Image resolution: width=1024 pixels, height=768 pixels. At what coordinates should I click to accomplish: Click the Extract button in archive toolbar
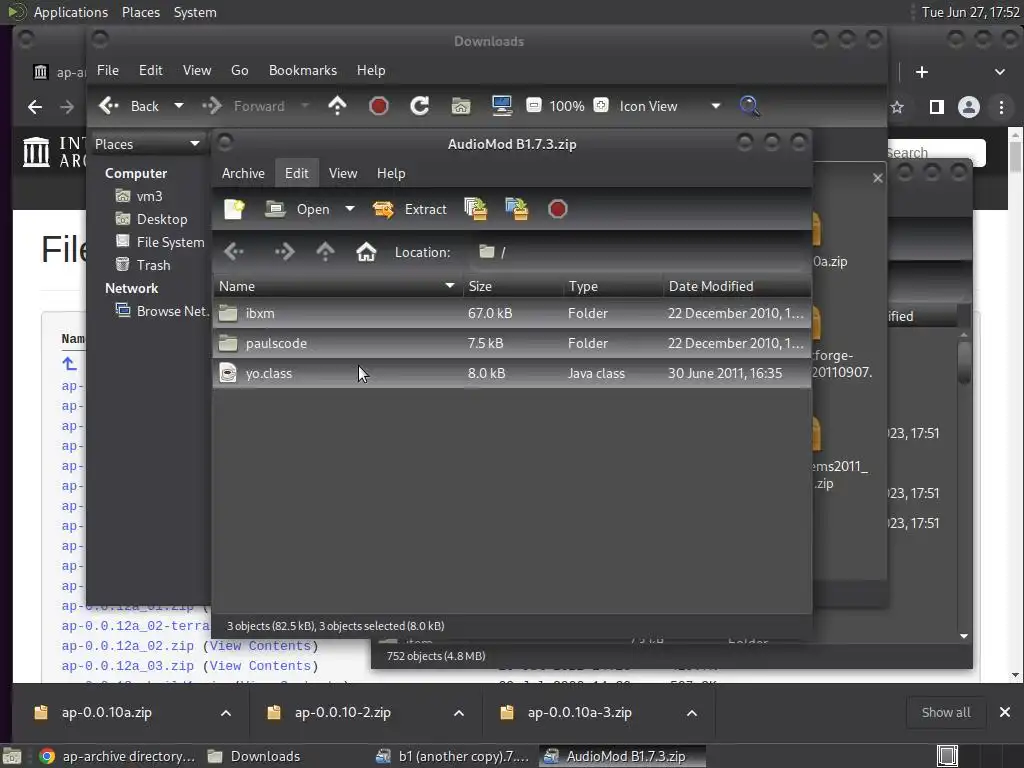[409, 209]
